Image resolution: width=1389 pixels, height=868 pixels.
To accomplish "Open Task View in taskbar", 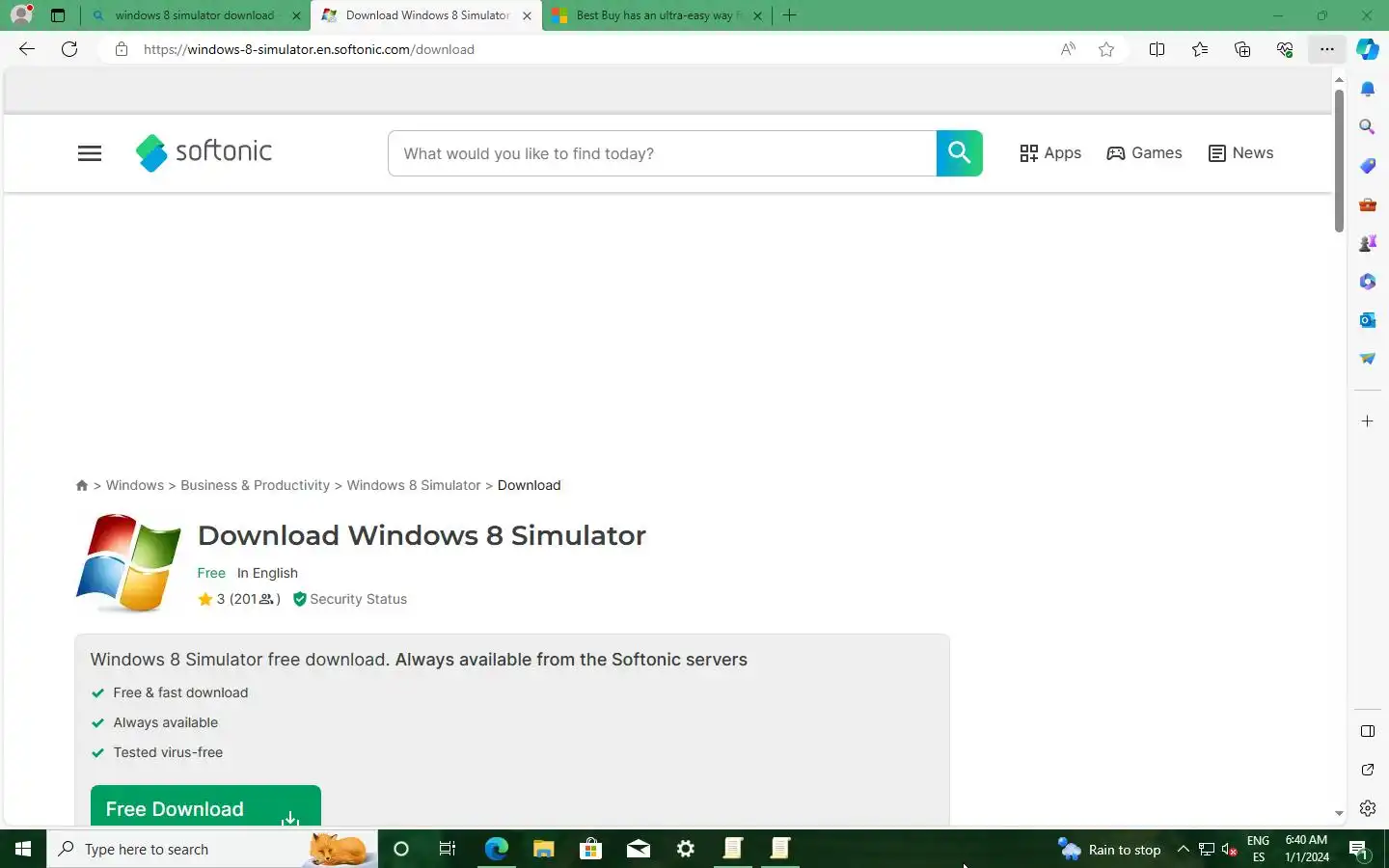I will pyautogui.click(x=448, y=849).
